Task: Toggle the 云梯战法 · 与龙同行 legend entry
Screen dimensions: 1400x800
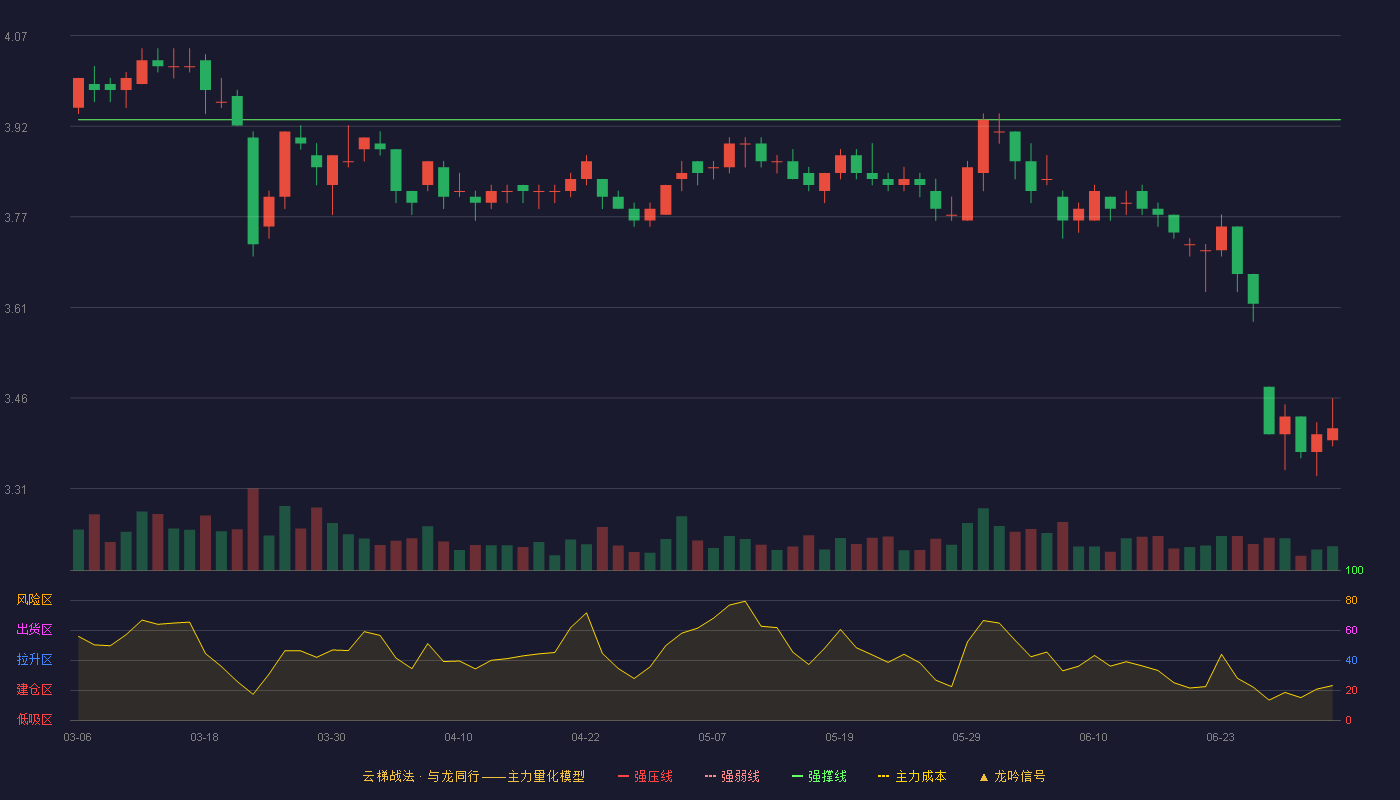Action: pyautogui.click(x=473, y=776)
